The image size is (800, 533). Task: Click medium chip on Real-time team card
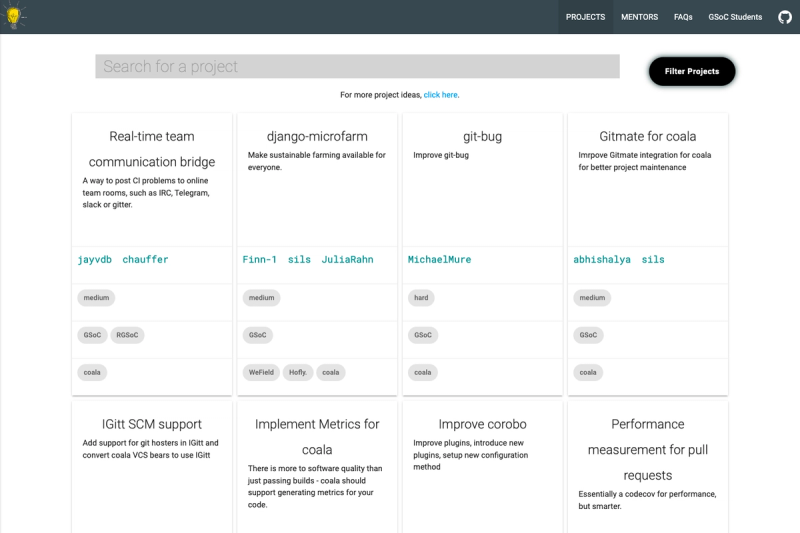96,298
